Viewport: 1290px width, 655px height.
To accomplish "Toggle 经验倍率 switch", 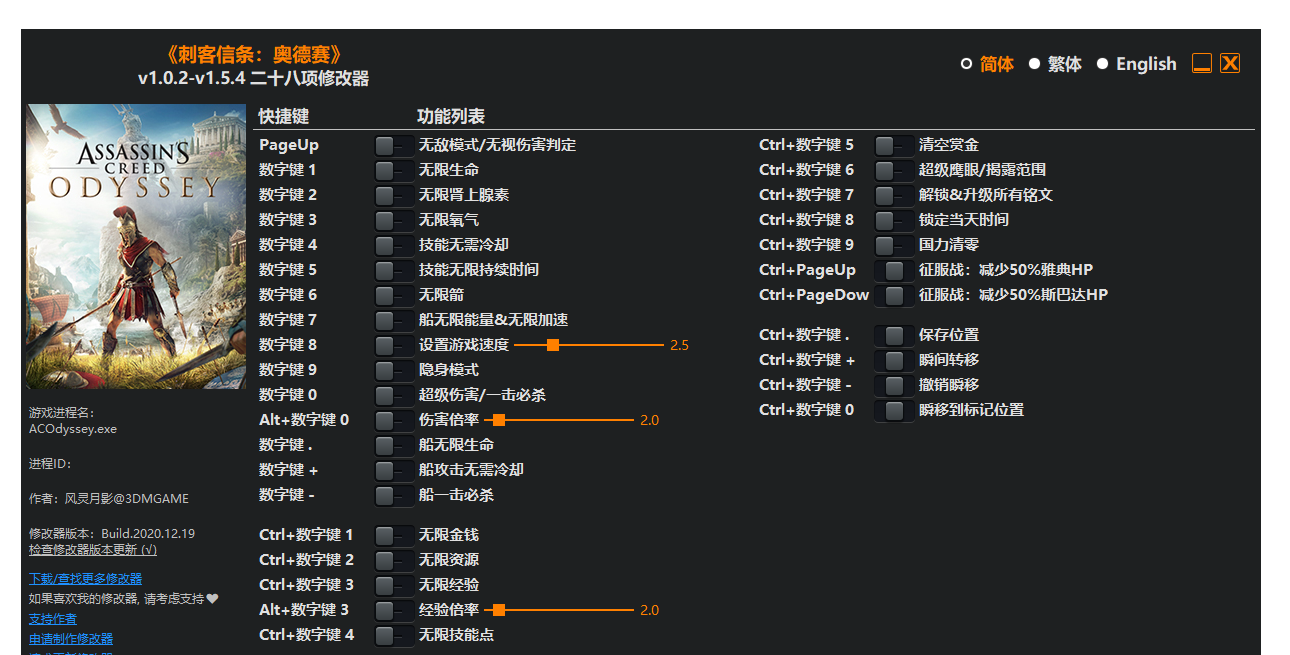I will [394, 610].
